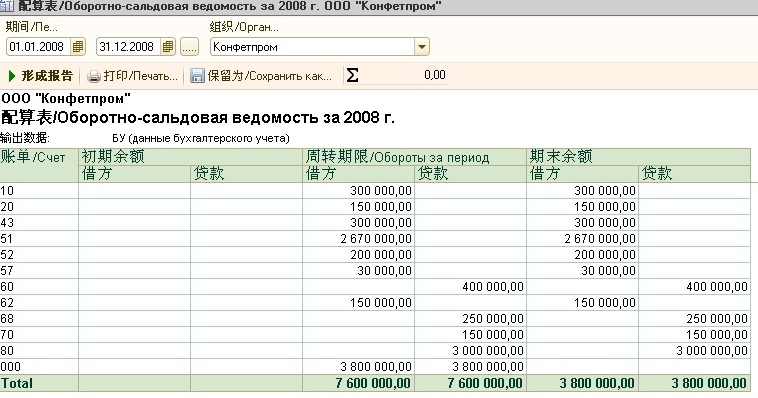The image size is (758, 398).
Task: Click turnover credit 3 800 000,00 for account 000
Action: point(488,366)
